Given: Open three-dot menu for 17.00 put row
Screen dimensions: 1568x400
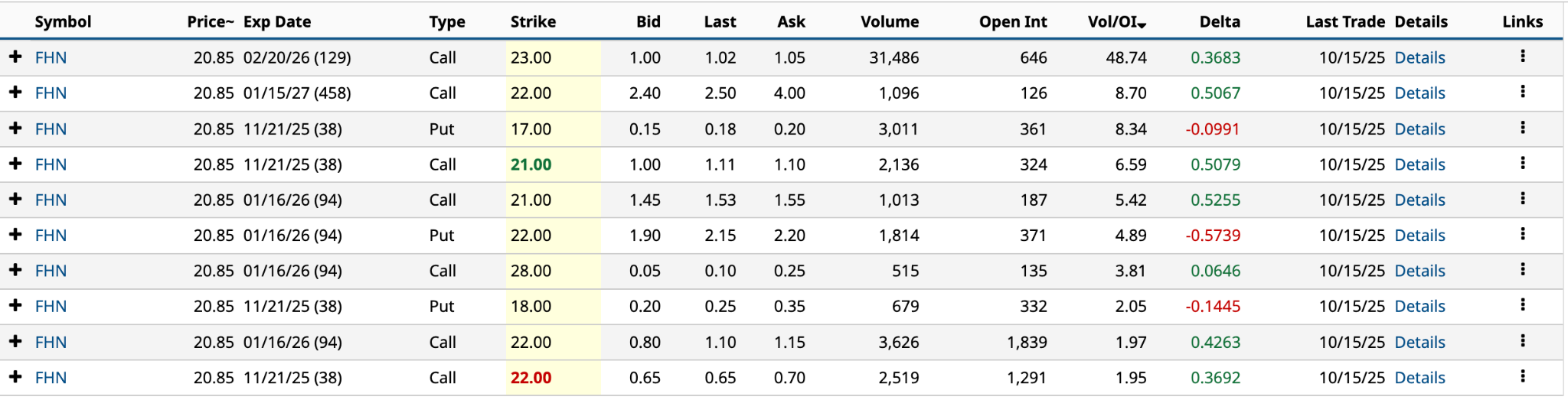Looking at the screenshot, I should (1522, 128).
